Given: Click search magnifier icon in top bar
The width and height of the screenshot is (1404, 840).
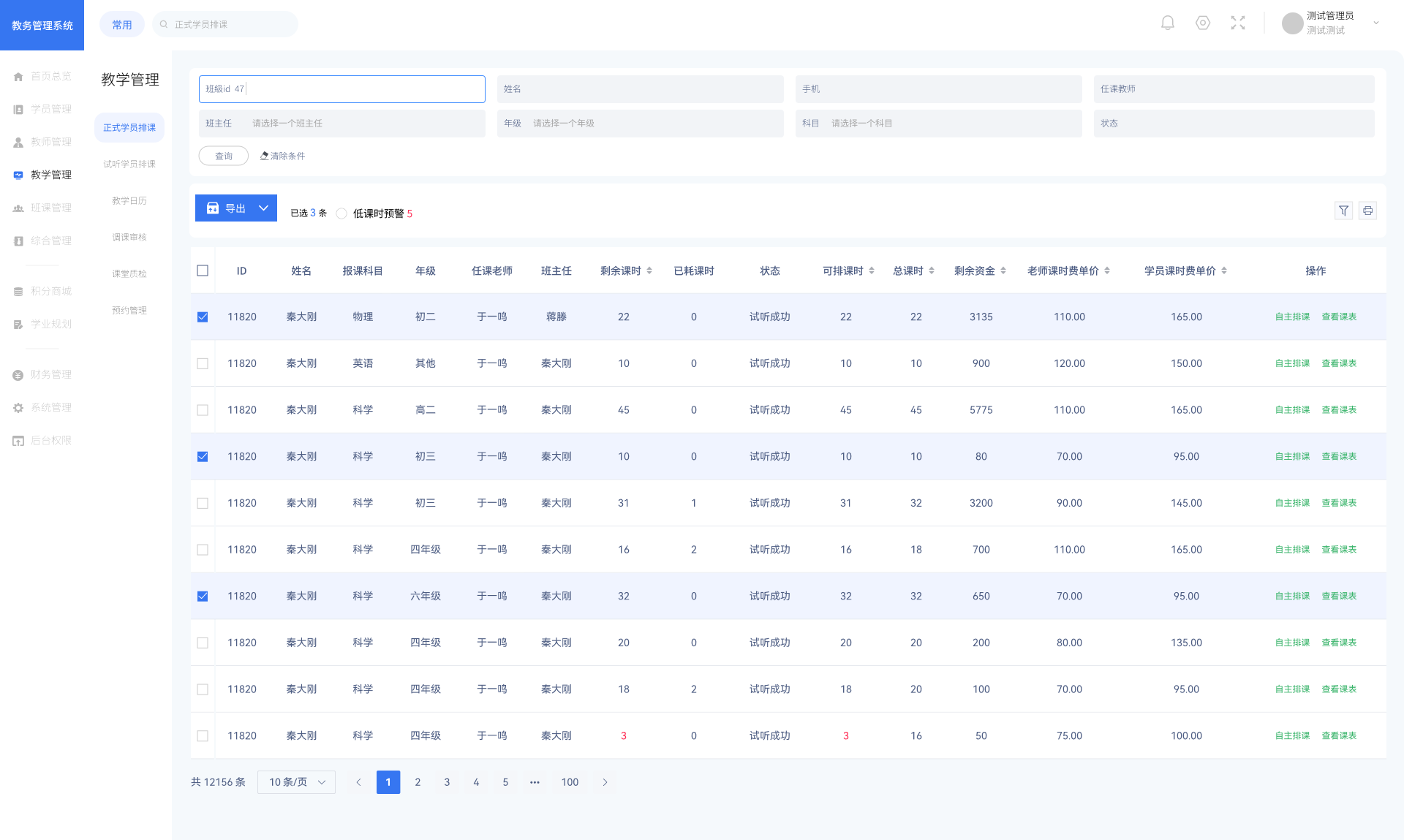Looking at the screenshot, I should [164, 24].
